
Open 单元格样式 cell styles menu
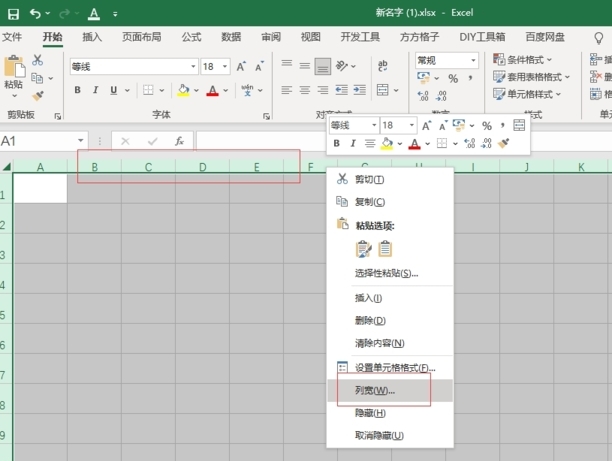click(x=527, y=94)
